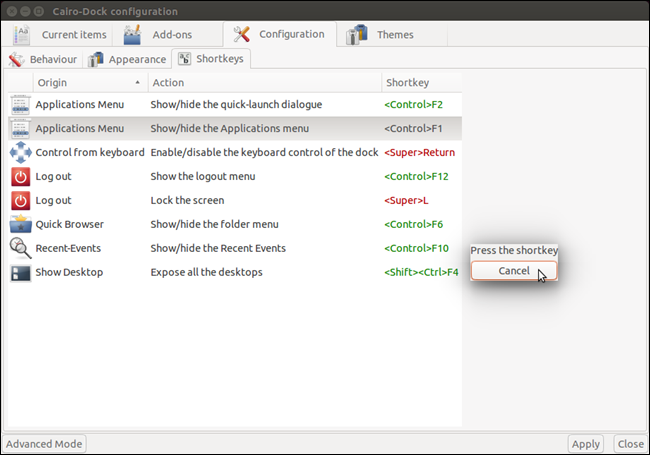The image size is (650, 455).
Task: Click the Add-ons tab icon
Action: click(133, 34)
